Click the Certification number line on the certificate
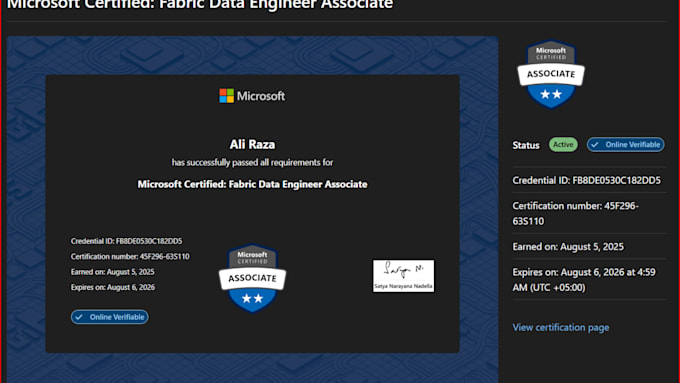The width and height of the screenshot is (680, 383). pyautogui.click(x=130, y=256)
